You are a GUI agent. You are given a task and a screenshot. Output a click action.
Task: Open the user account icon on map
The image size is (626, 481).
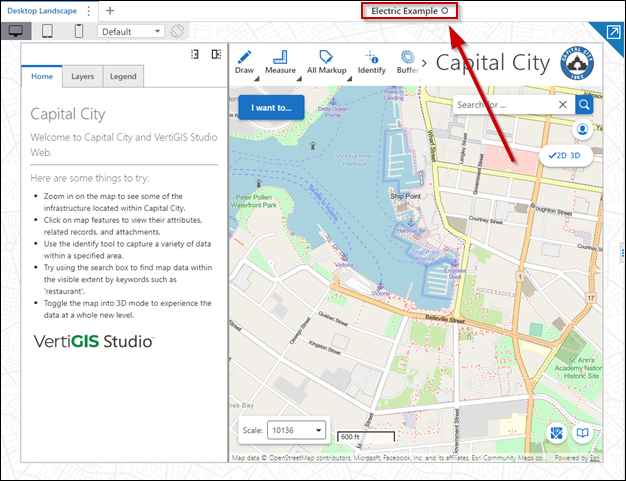(581, 130)
